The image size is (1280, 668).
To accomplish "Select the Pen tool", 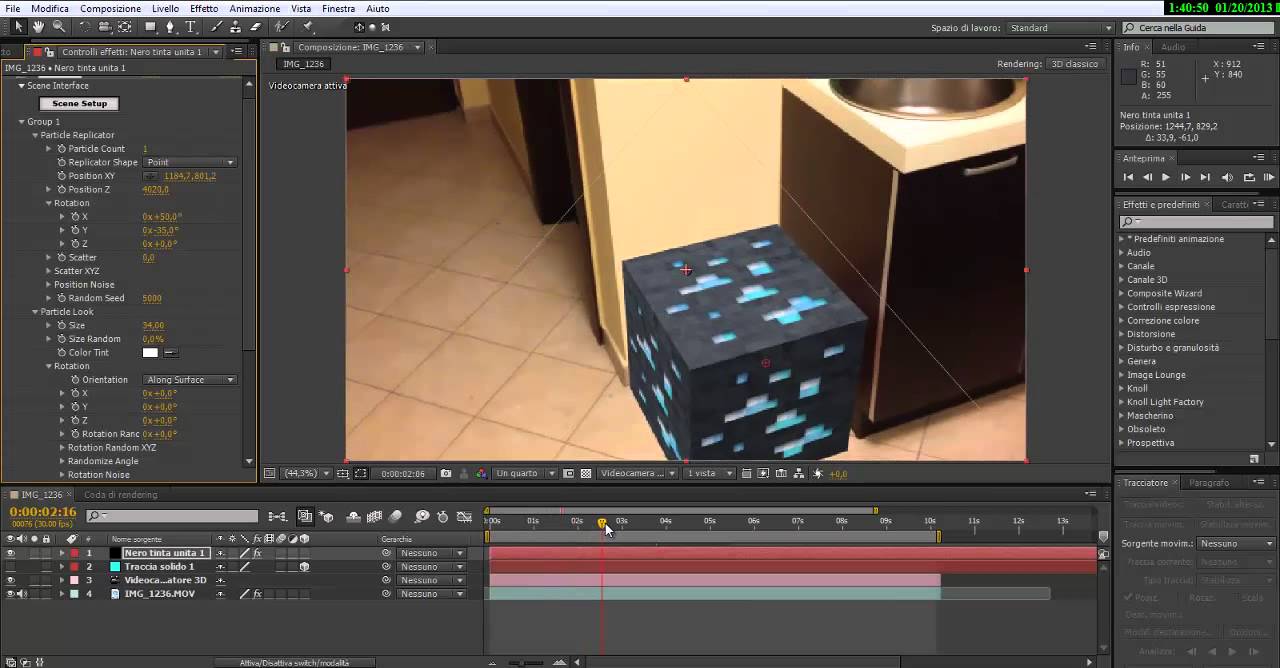I will tap(170, 27).
